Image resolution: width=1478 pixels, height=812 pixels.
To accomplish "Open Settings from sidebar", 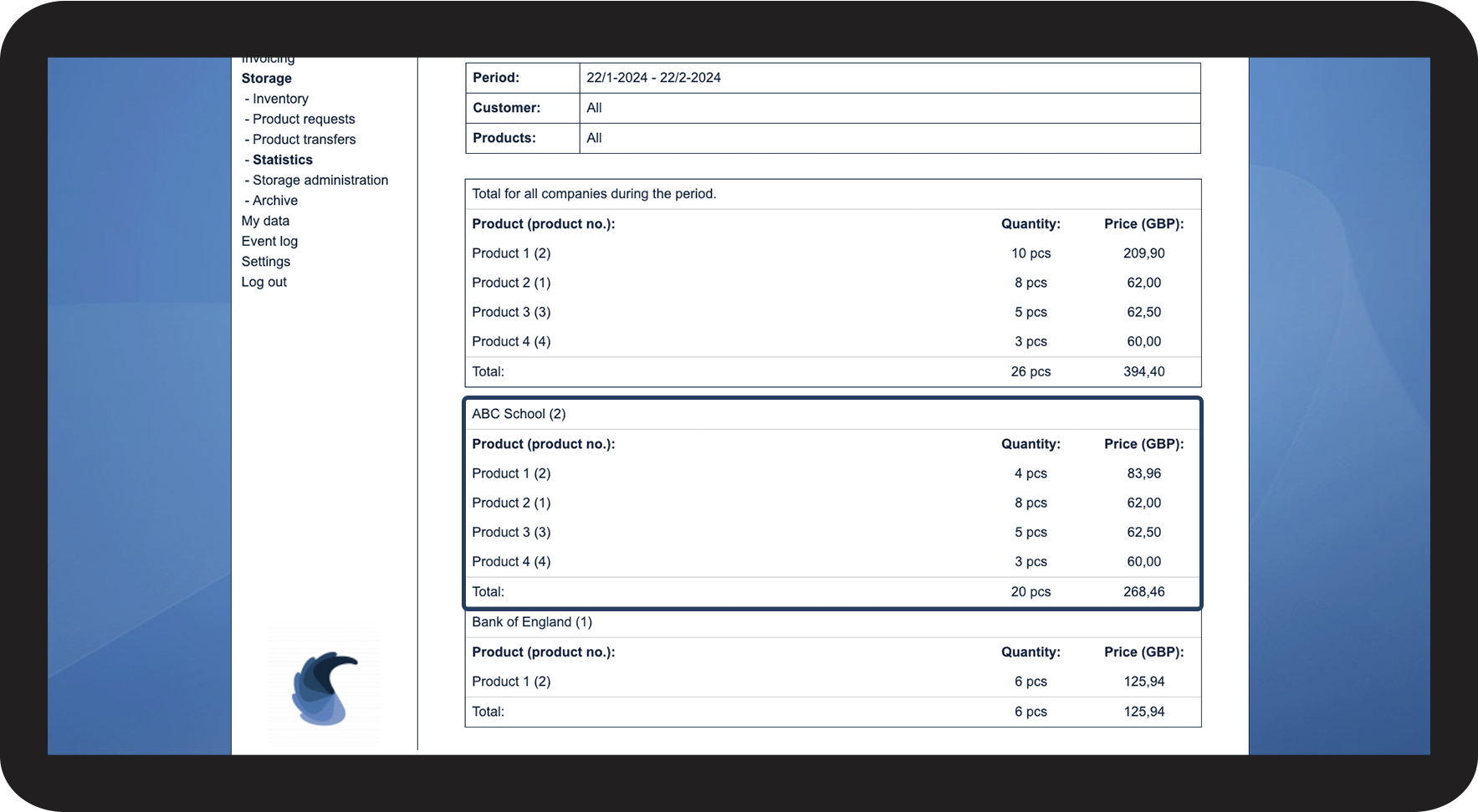I will click(x=265, y=262).
